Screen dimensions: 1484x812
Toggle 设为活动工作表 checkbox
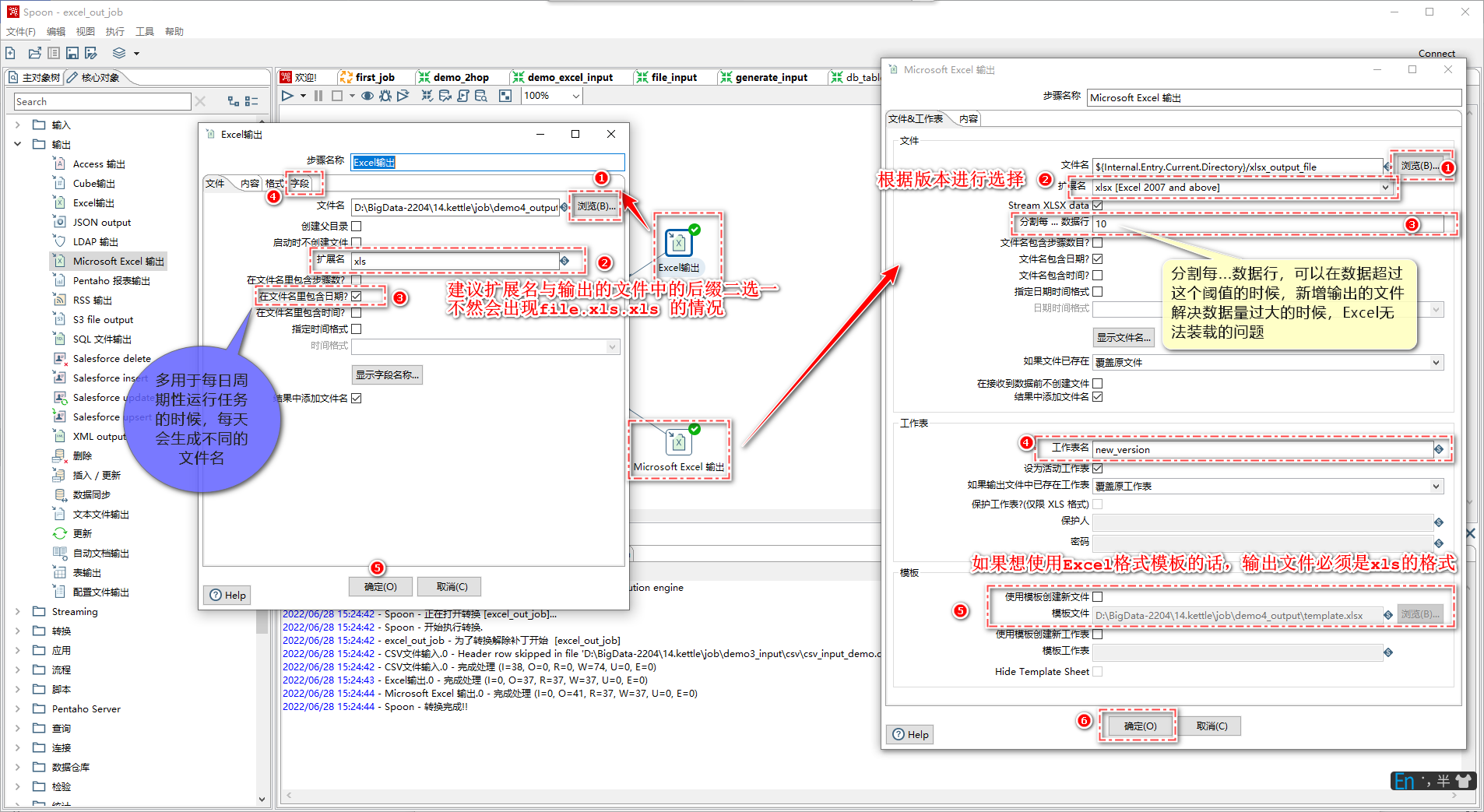[1098, 468]
